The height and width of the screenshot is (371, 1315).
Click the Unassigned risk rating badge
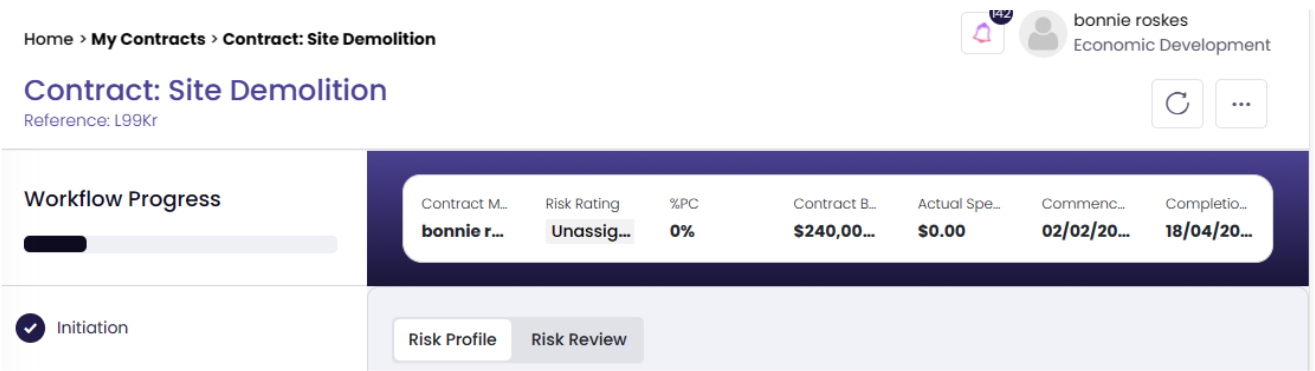pyautogui.click(x=590, y=231)
